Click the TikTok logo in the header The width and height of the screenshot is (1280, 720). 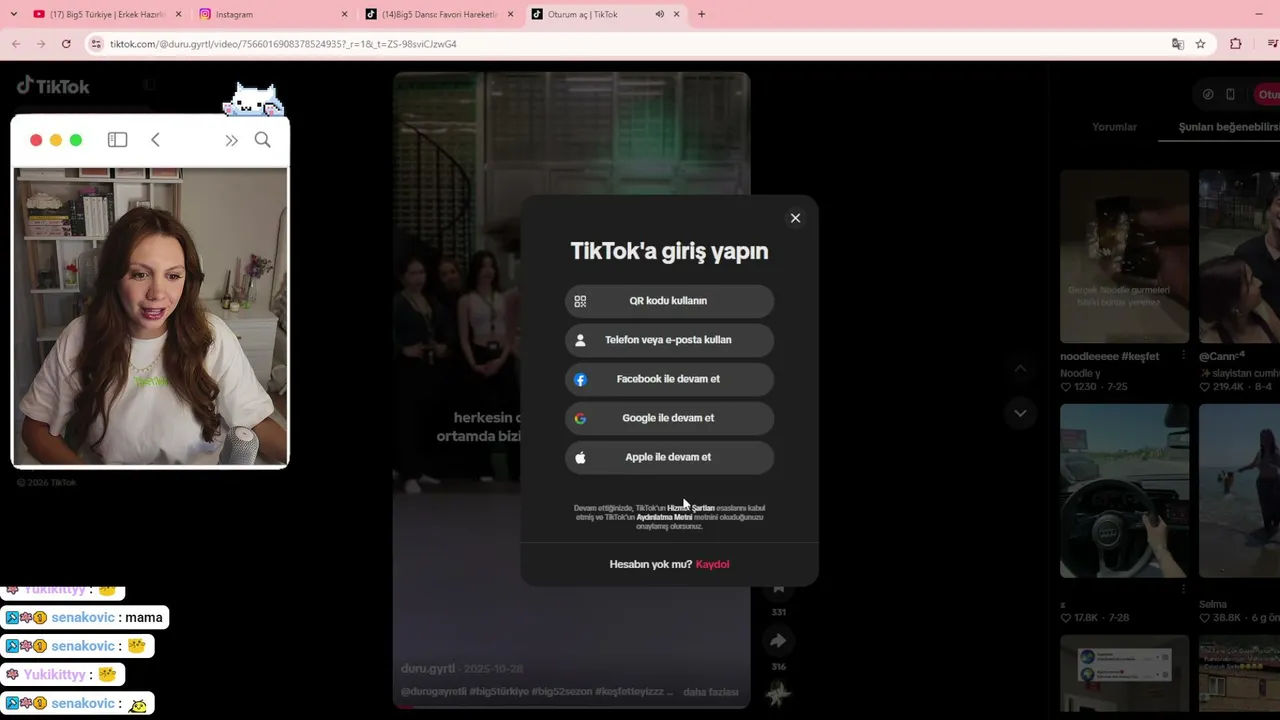[x=53, y=86]
